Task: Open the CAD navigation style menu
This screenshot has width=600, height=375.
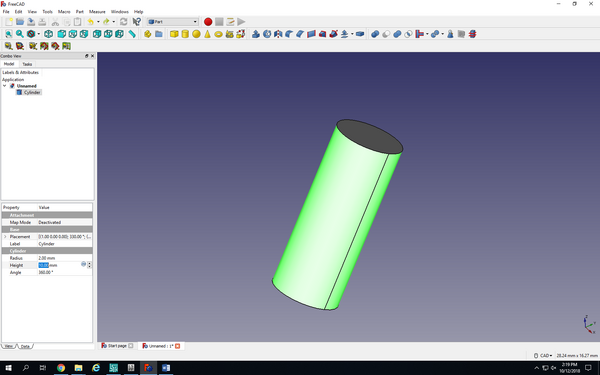Action: coord(543,355)
